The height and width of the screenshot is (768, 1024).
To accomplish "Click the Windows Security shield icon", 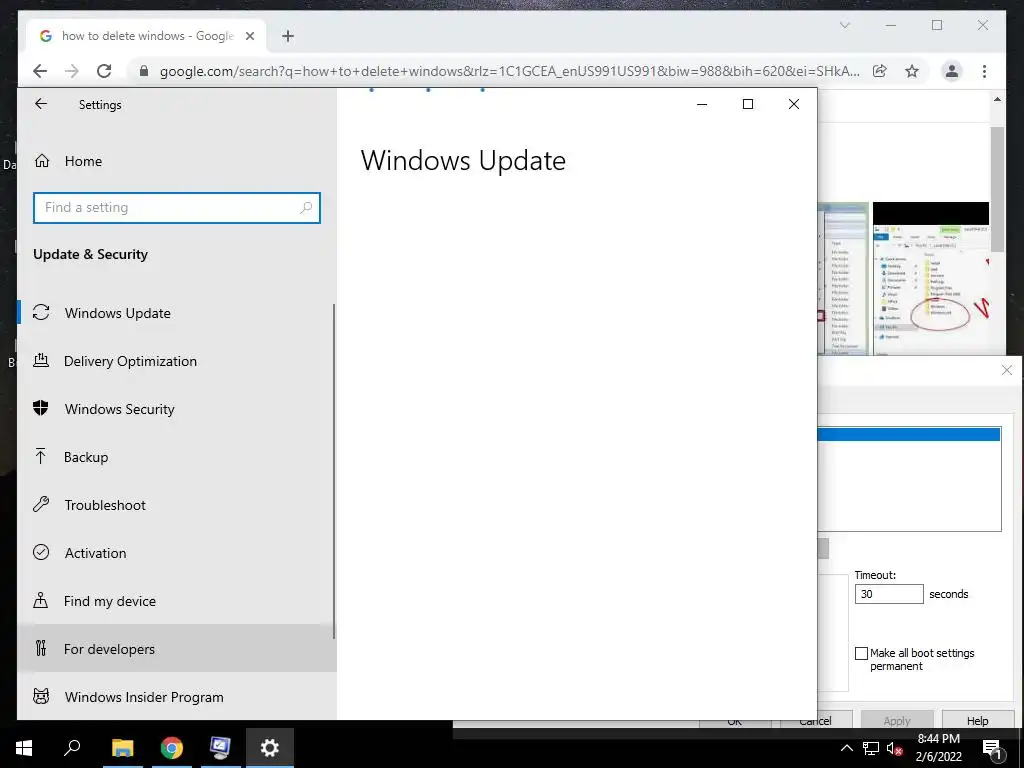I will click(x=41, y=408).
